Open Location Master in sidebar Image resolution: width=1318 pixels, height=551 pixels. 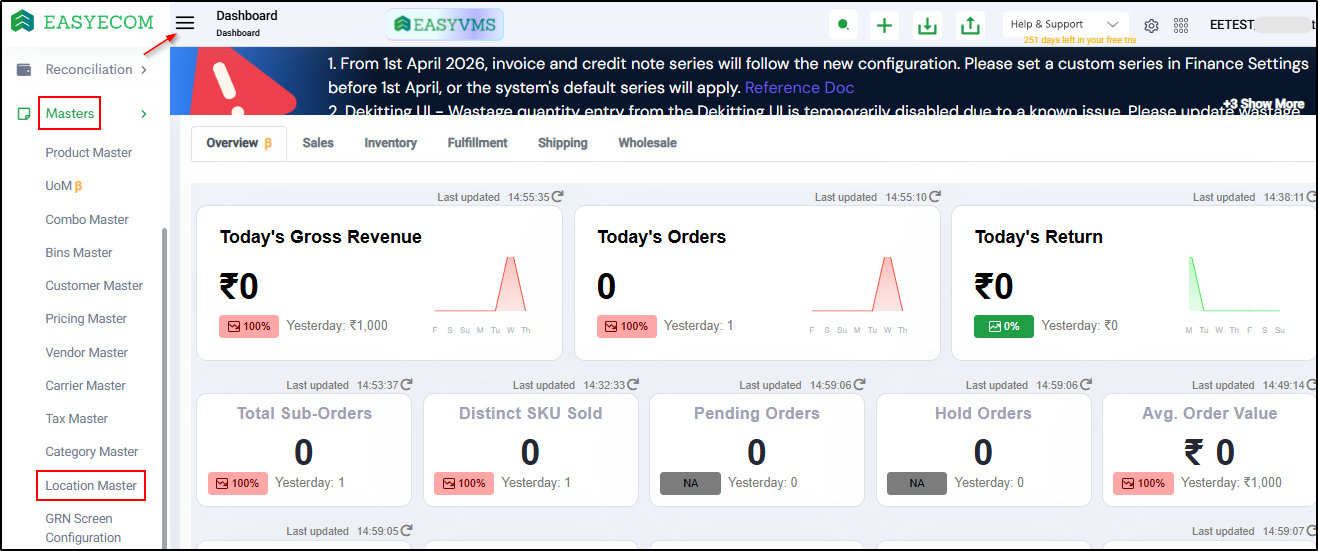click(x=91, y=486)
